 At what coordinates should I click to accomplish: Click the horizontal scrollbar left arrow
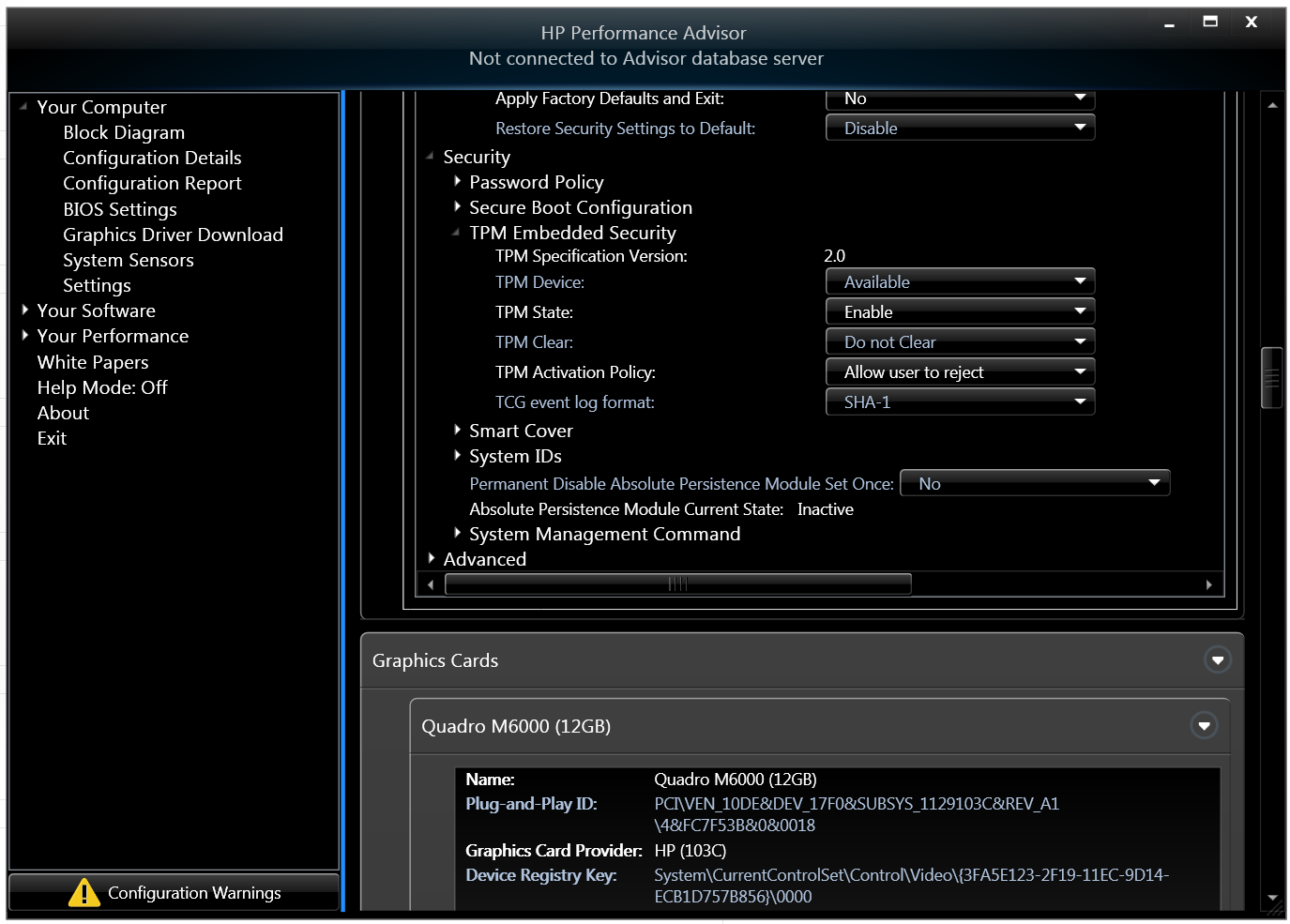click(431, 584)
